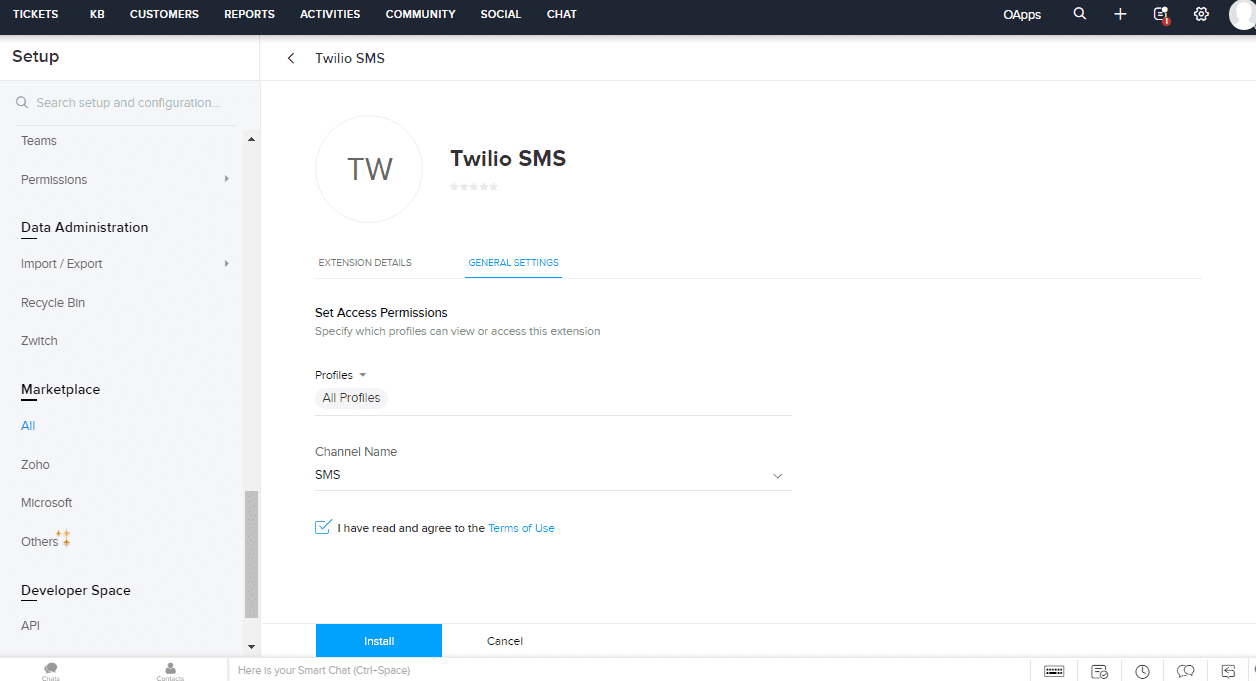Expand the Profiles dropdown arrow

click(x=363, y=375)
